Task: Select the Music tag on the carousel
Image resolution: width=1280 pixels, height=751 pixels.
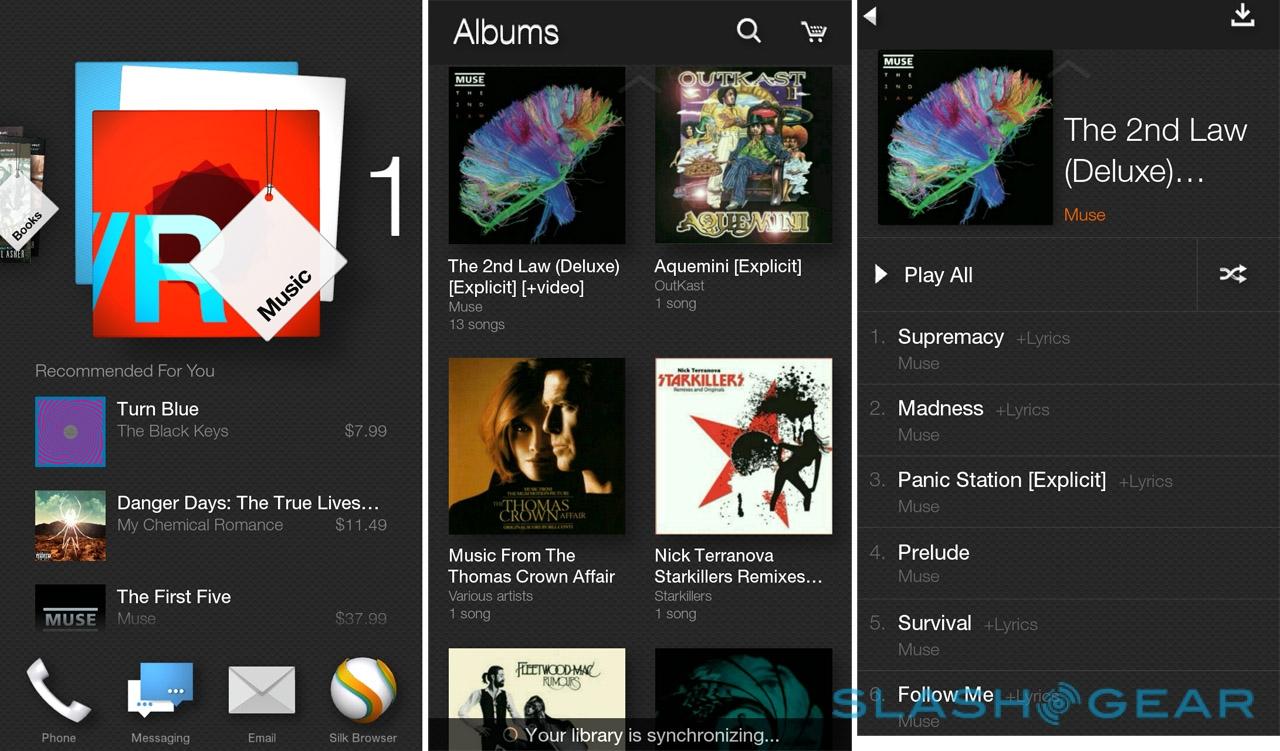Action: (x=269, y=262)
